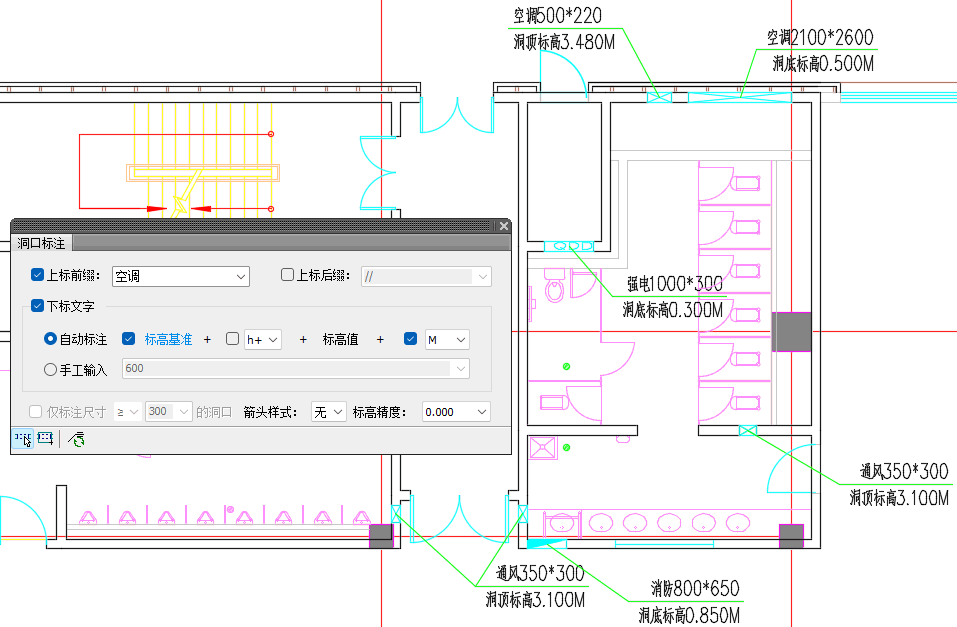The height and width of the screenshot is (627, 957).
Task: Select the 自动标注 radio button
Action: pos(51,339)
